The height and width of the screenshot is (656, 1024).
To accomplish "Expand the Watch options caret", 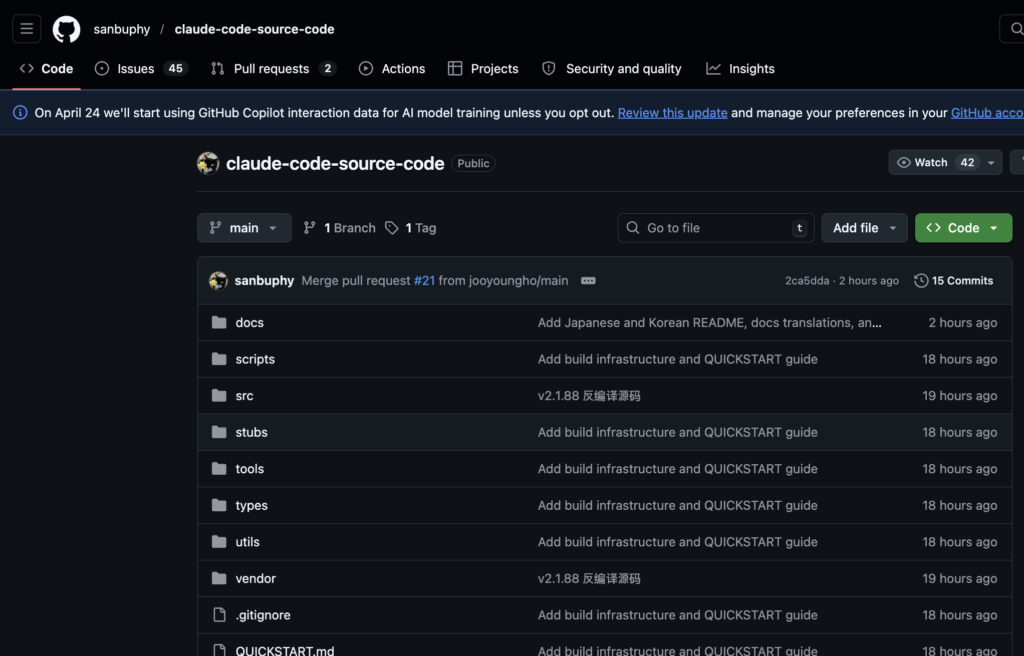I will point(991,163).
